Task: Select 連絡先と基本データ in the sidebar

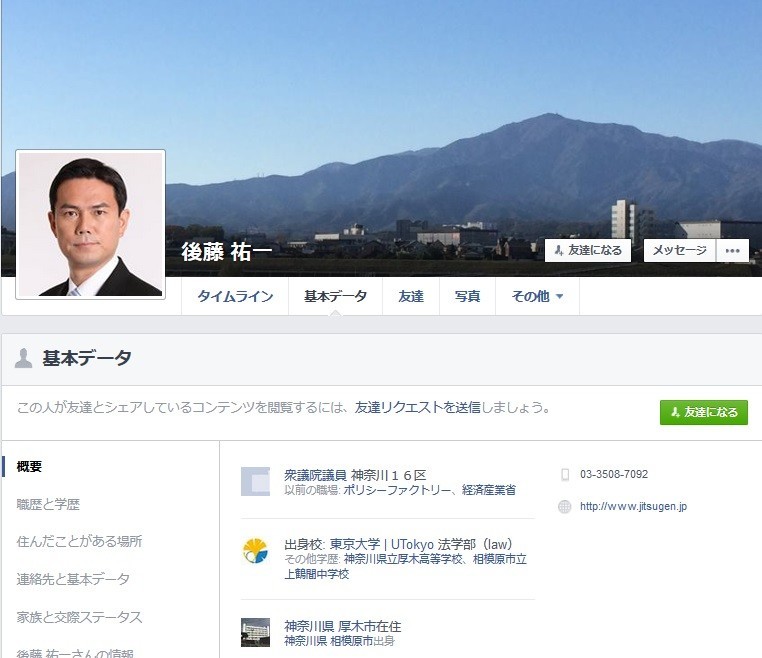Action: (73, 579)
